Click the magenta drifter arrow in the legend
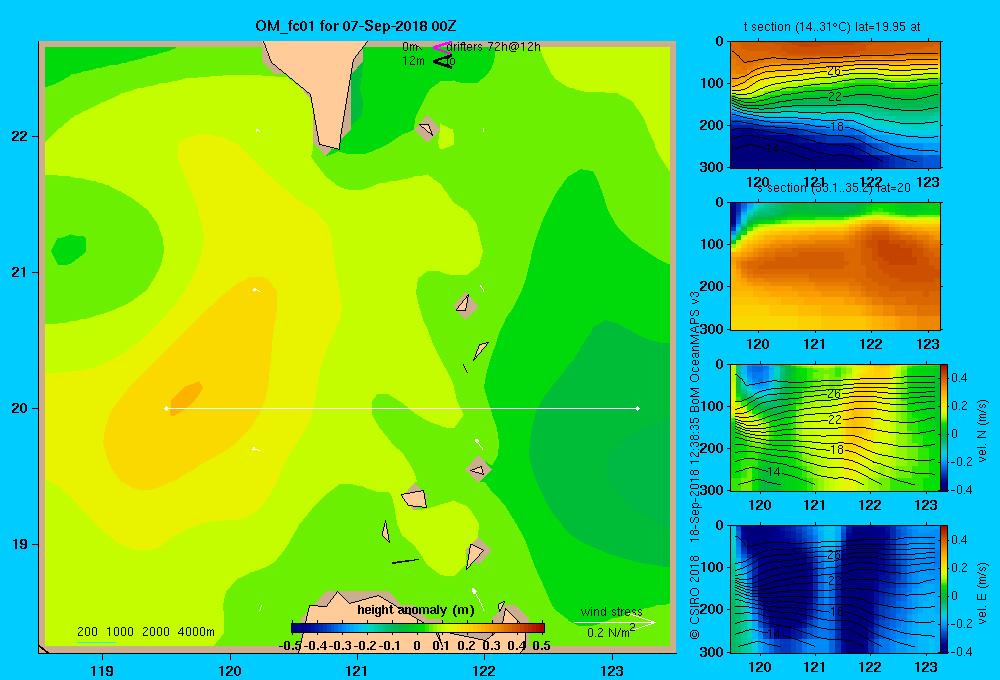Viewport: 1000px width, 680px height. click(x=442, y=47)
